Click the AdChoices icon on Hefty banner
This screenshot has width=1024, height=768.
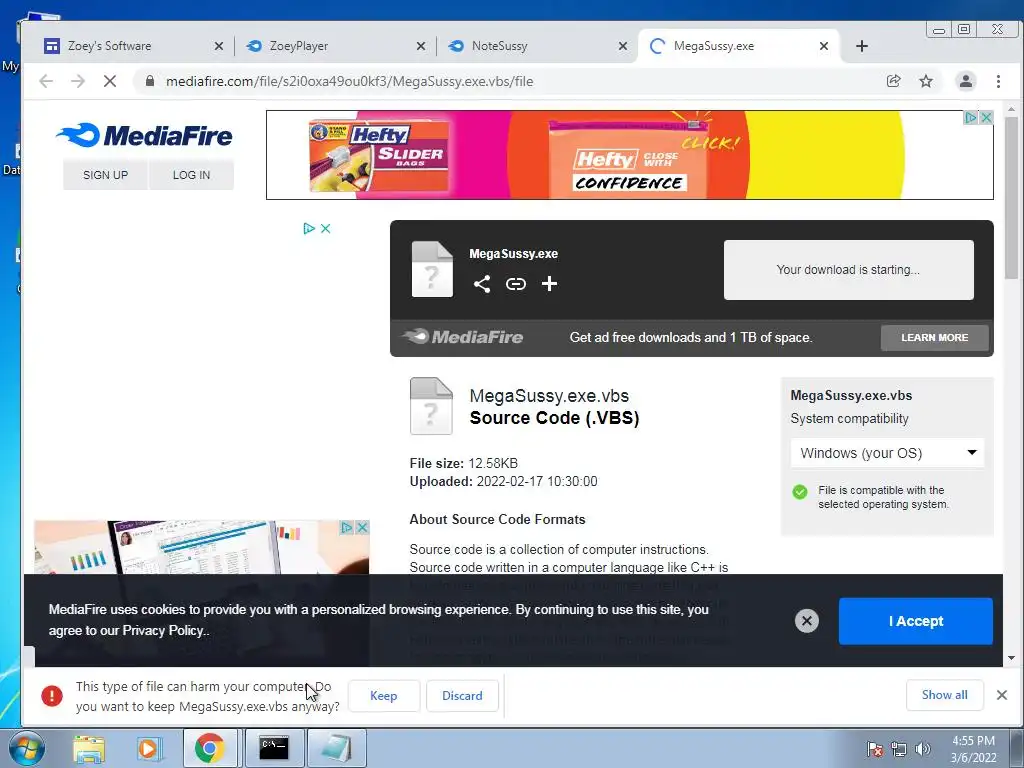(971, 118)
